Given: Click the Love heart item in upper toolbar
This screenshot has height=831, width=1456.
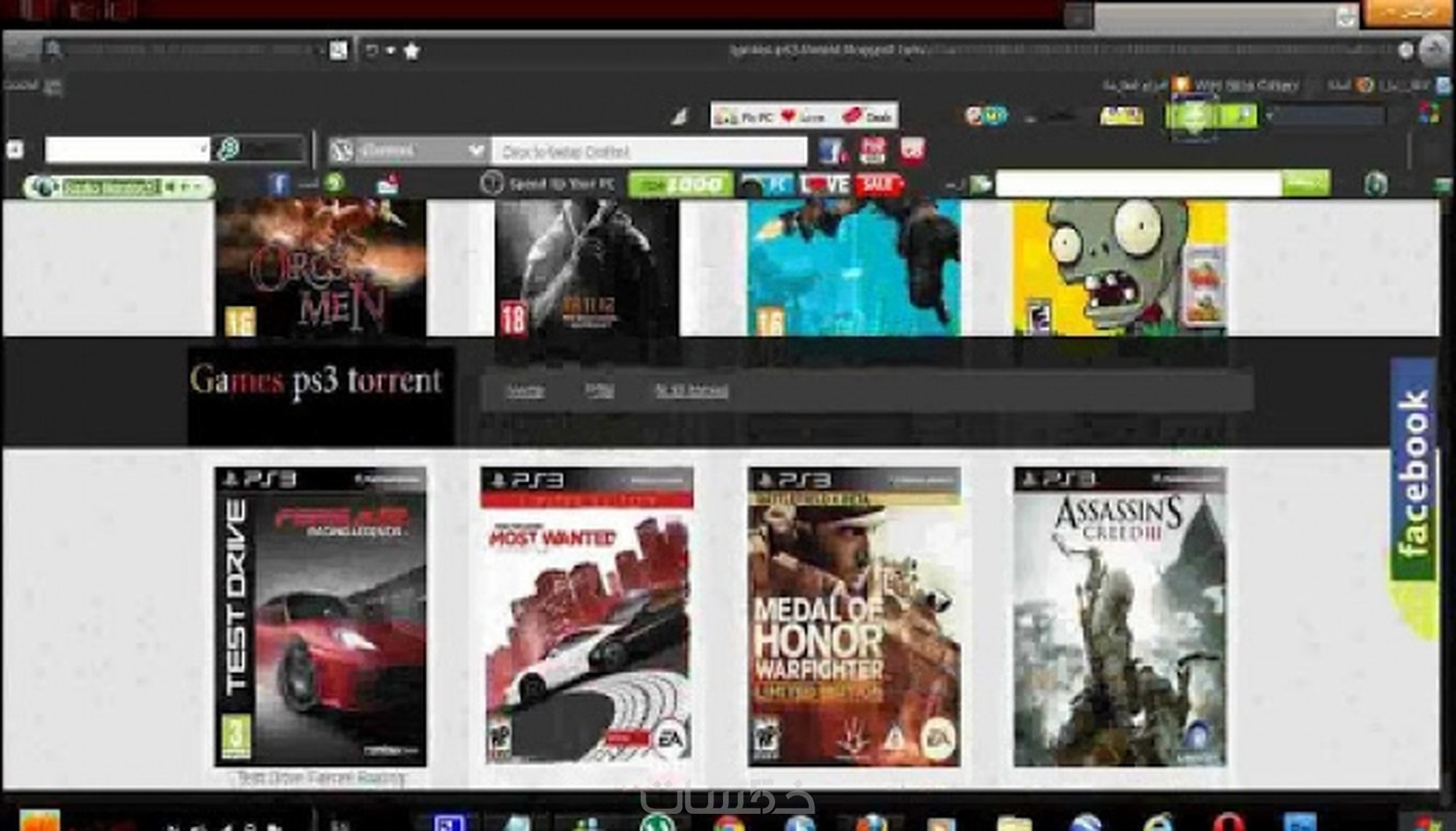Looking at the screenshot, I should pos(803,116).
